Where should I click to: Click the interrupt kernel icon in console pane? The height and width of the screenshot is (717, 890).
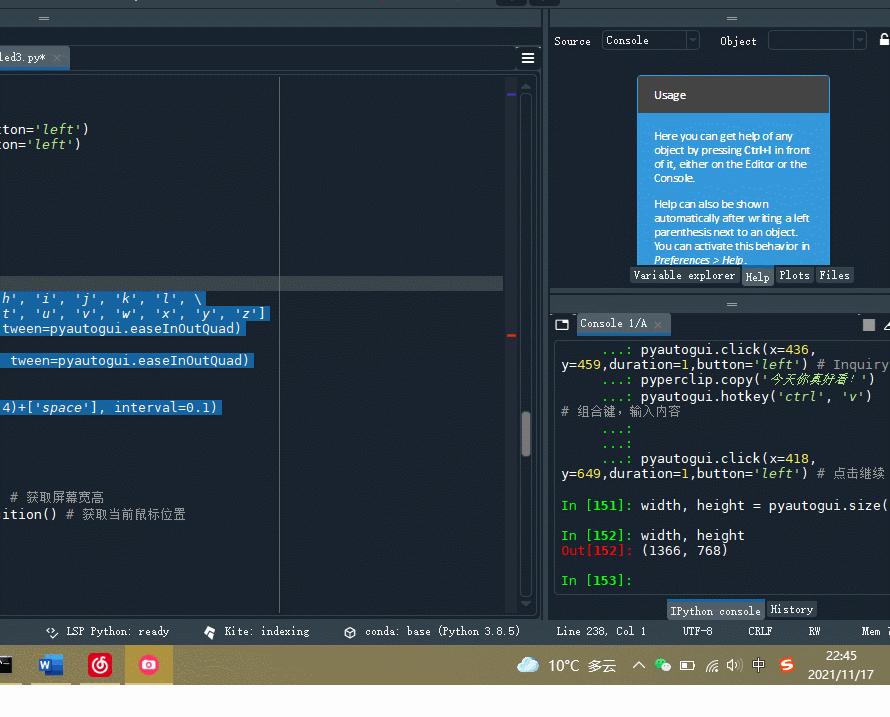(871, 322)
